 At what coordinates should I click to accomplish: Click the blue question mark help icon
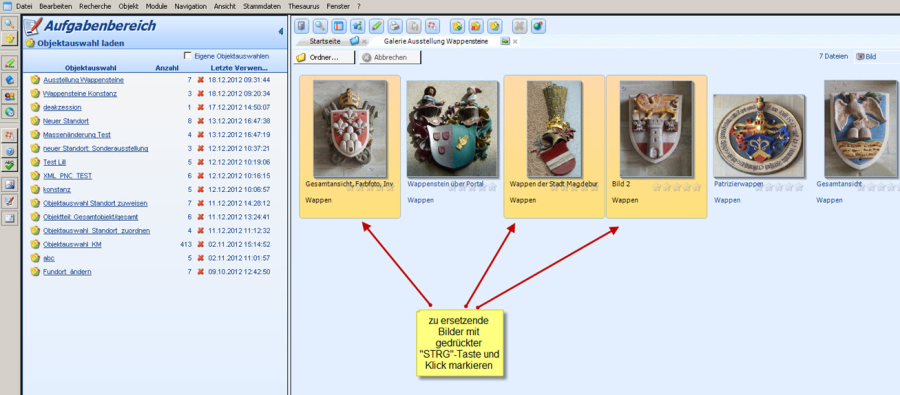click(x=9, y=150)
